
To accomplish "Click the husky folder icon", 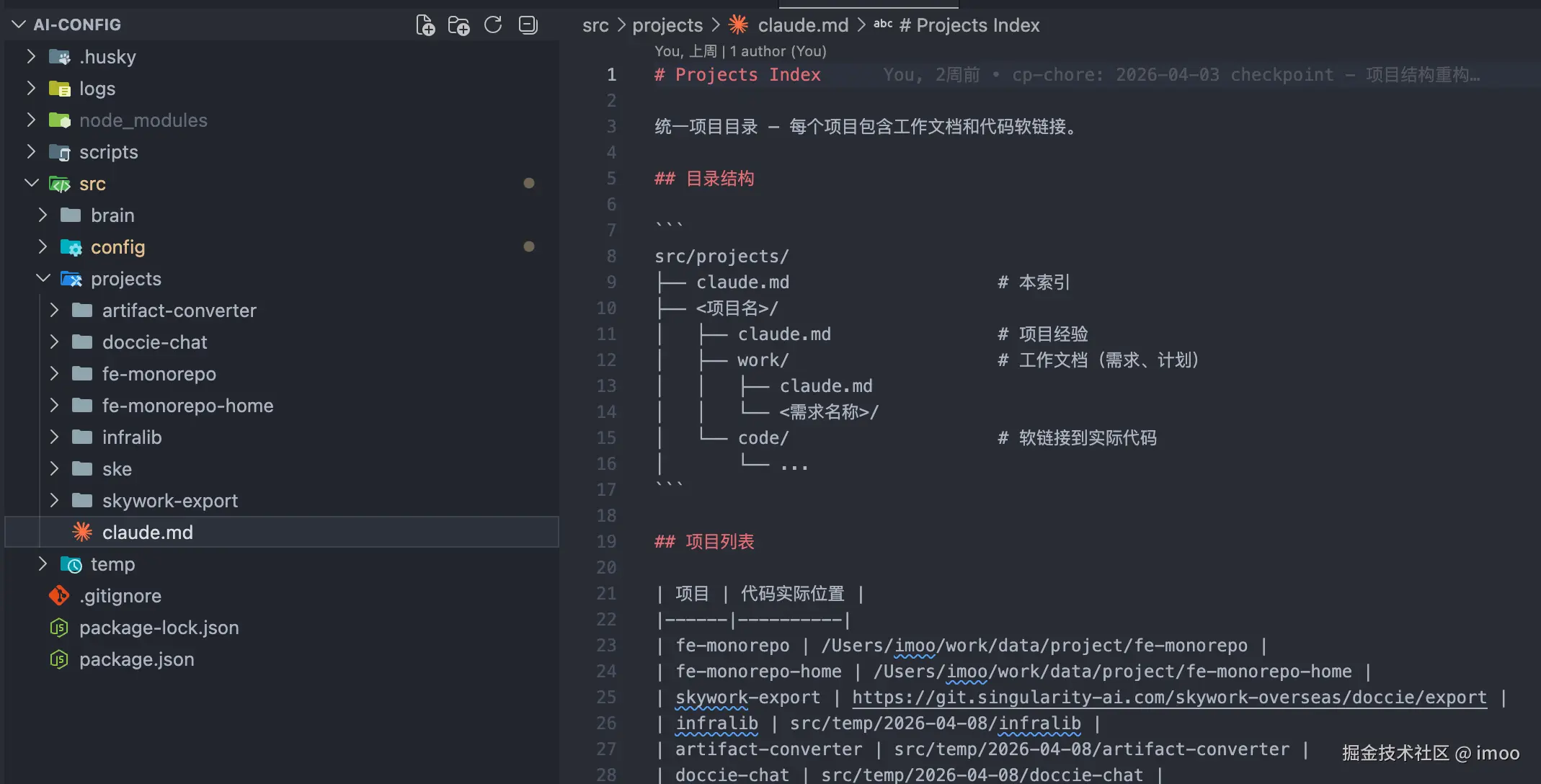I will point(59,57).
